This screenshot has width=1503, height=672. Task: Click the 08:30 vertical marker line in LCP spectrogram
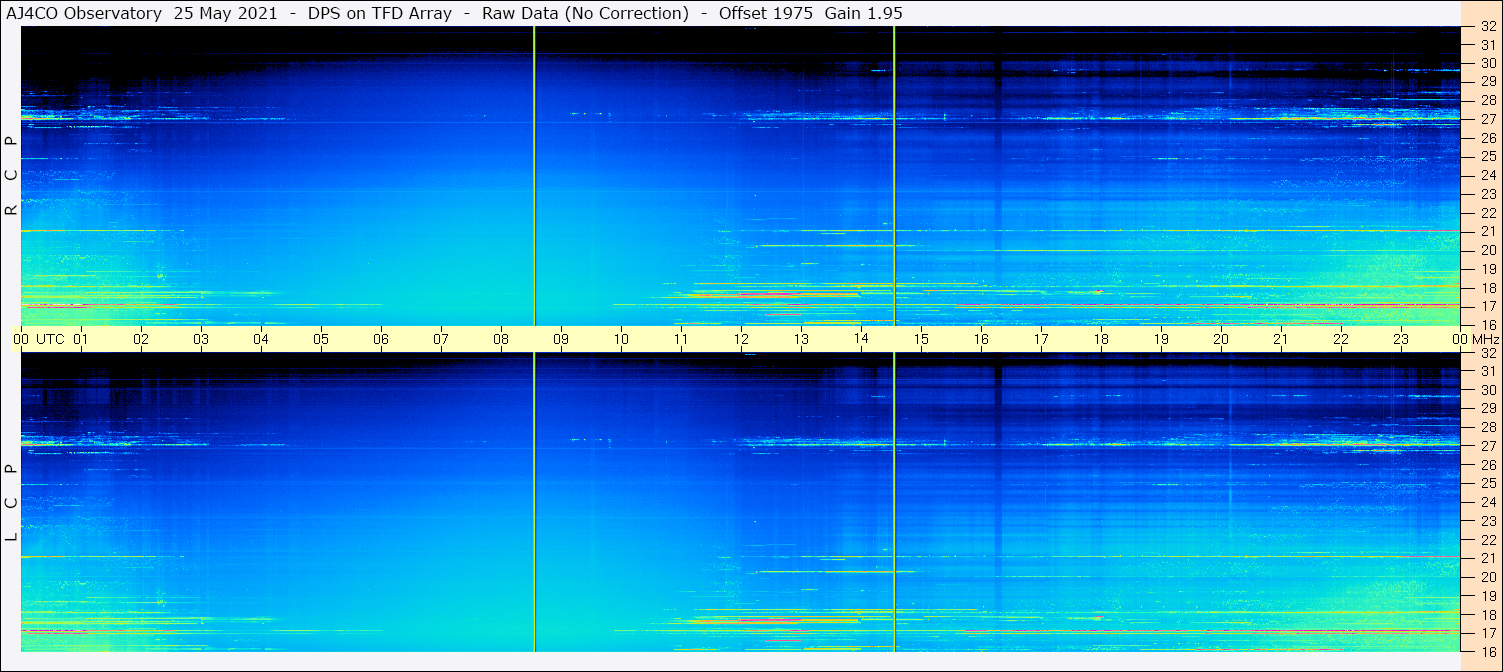click(x=534, y=502)
